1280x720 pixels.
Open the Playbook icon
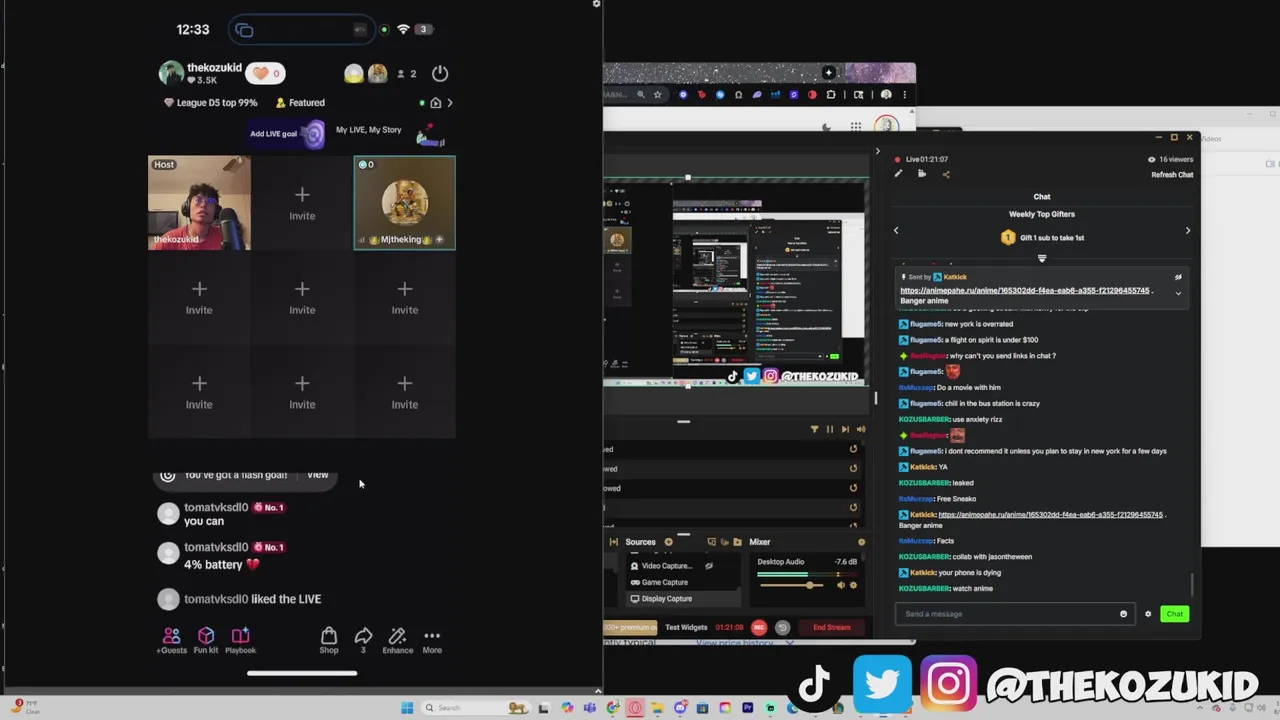coord(240,640)
